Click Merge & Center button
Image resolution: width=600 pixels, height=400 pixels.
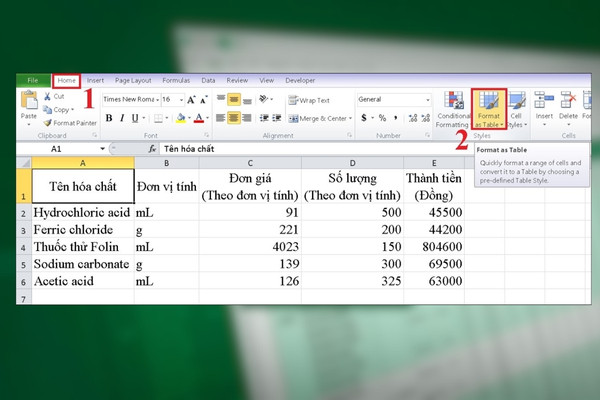coord(318,119)
